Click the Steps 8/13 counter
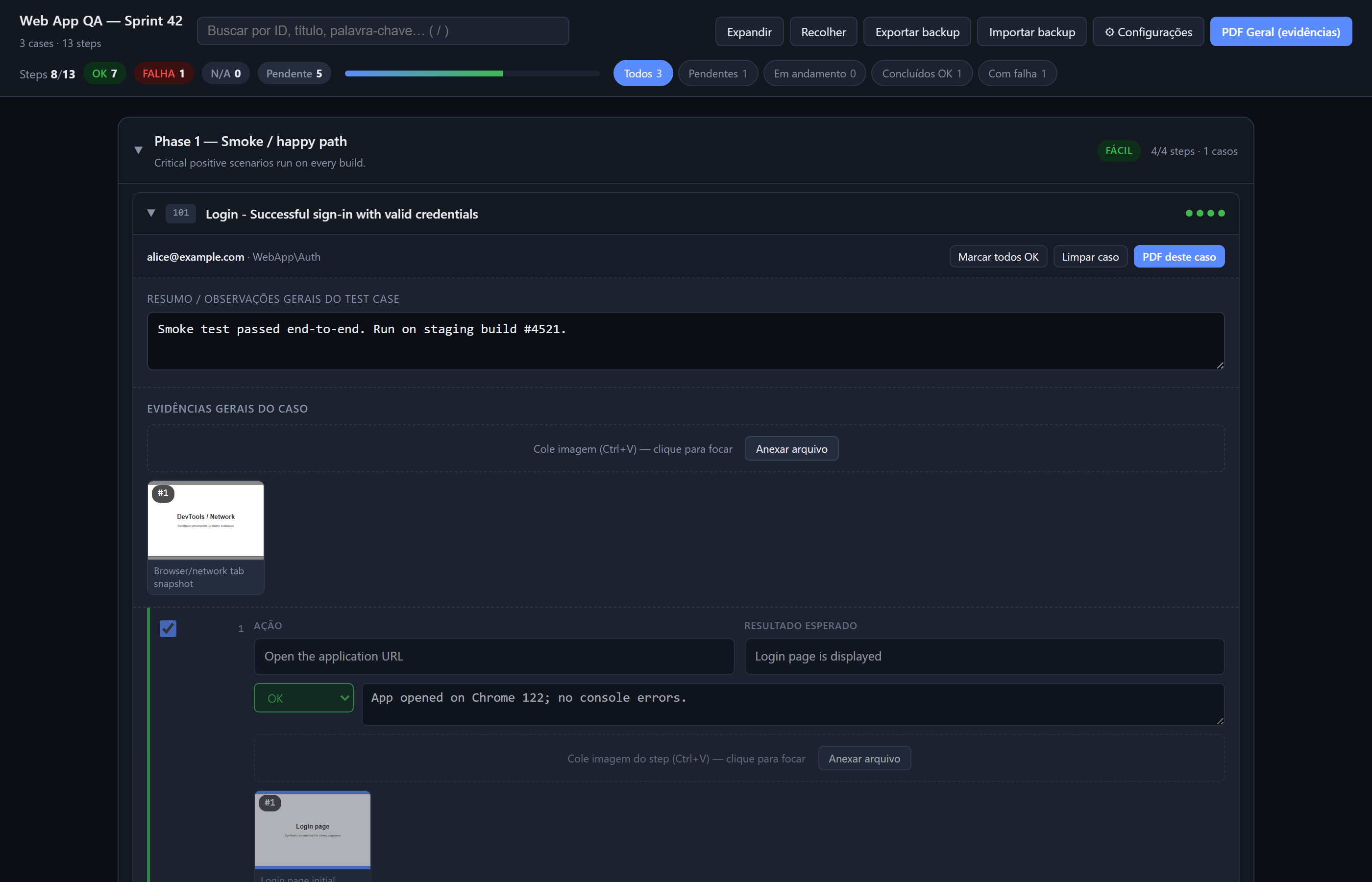The image size is (1372, 882). (x=47, y=74)
